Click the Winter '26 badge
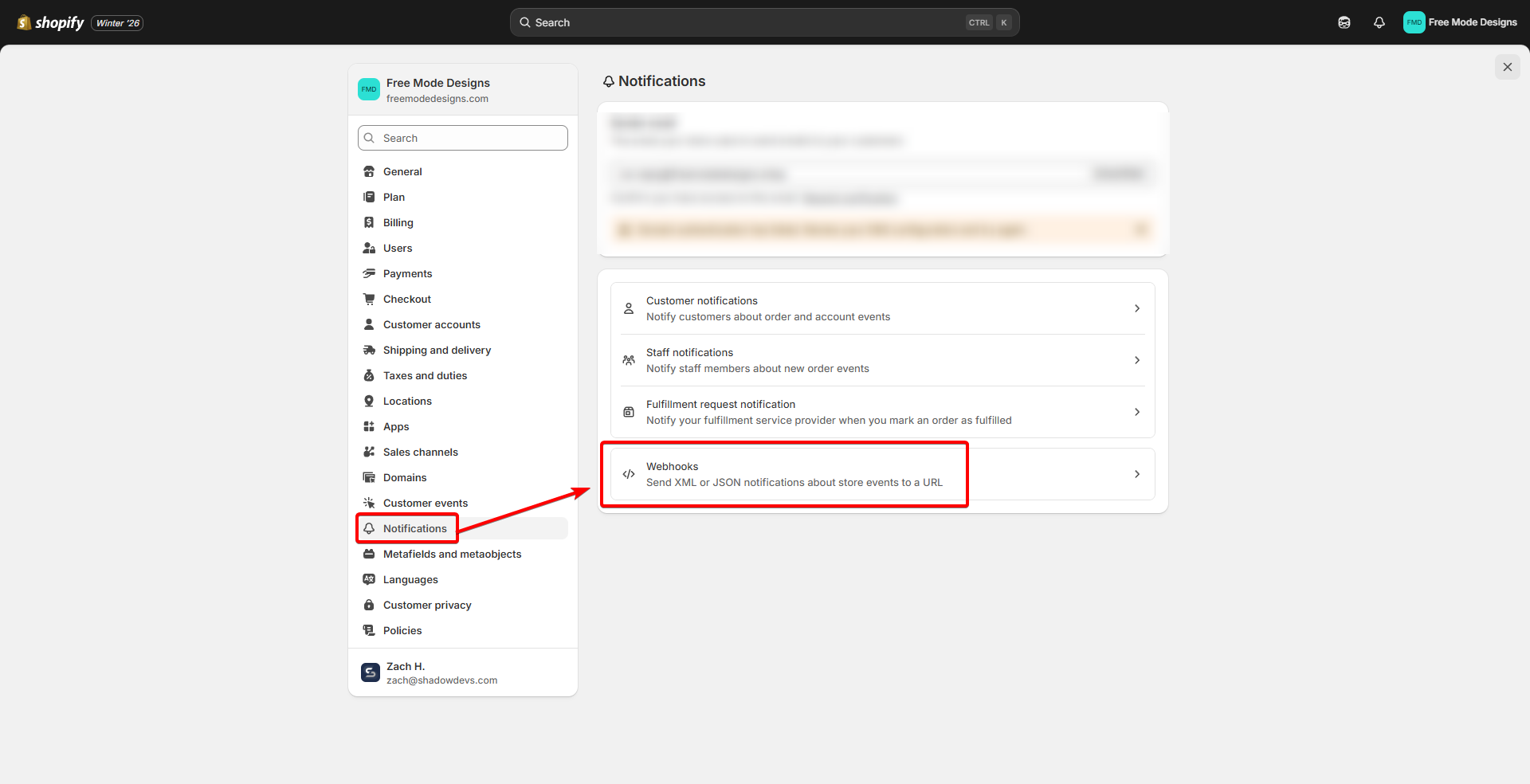This screenshot has height=784, width=1530. pos(116,23)
